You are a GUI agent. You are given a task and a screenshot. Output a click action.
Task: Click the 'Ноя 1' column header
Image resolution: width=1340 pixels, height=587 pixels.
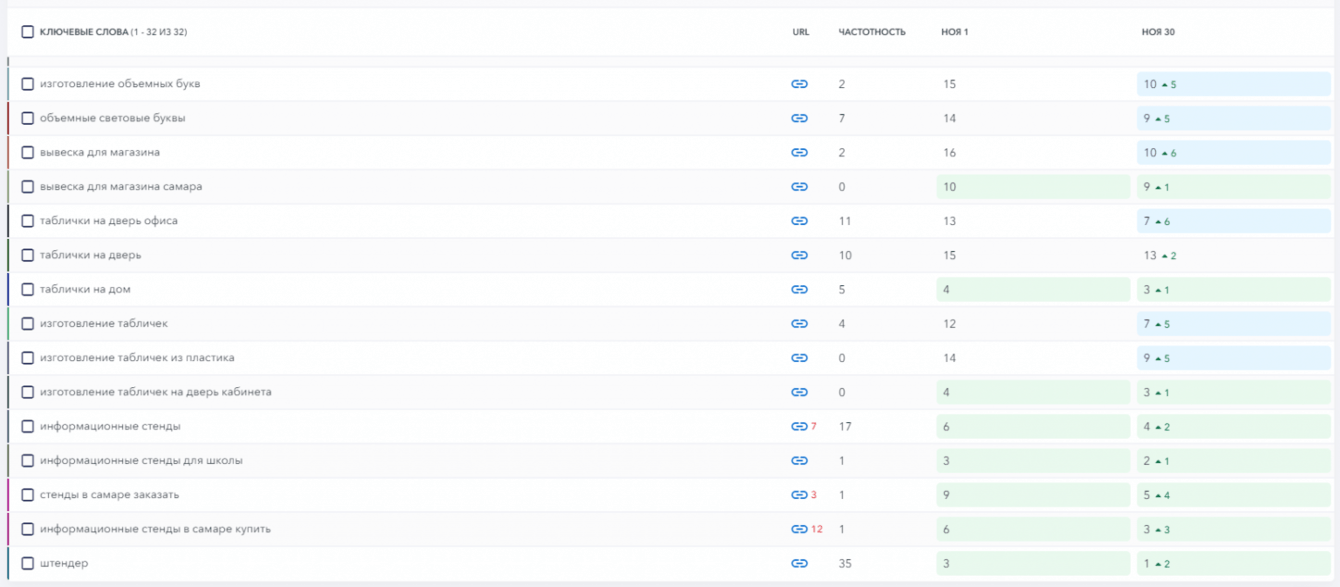(x=954, y=32)
